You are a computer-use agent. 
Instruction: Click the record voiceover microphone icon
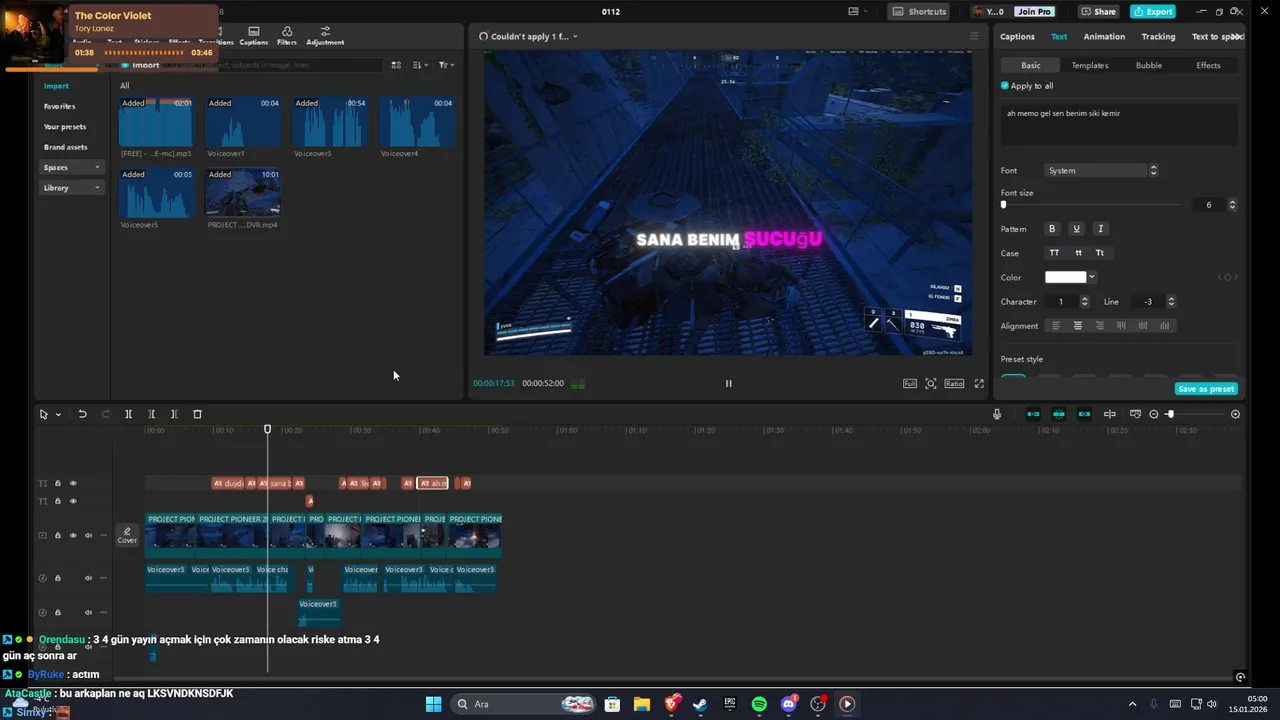point(997,414)
